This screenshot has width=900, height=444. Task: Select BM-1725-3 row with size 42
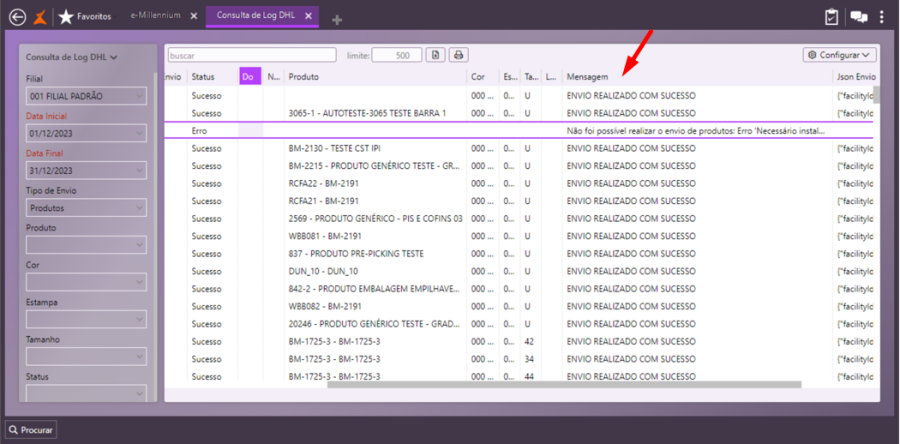point(519,342)
